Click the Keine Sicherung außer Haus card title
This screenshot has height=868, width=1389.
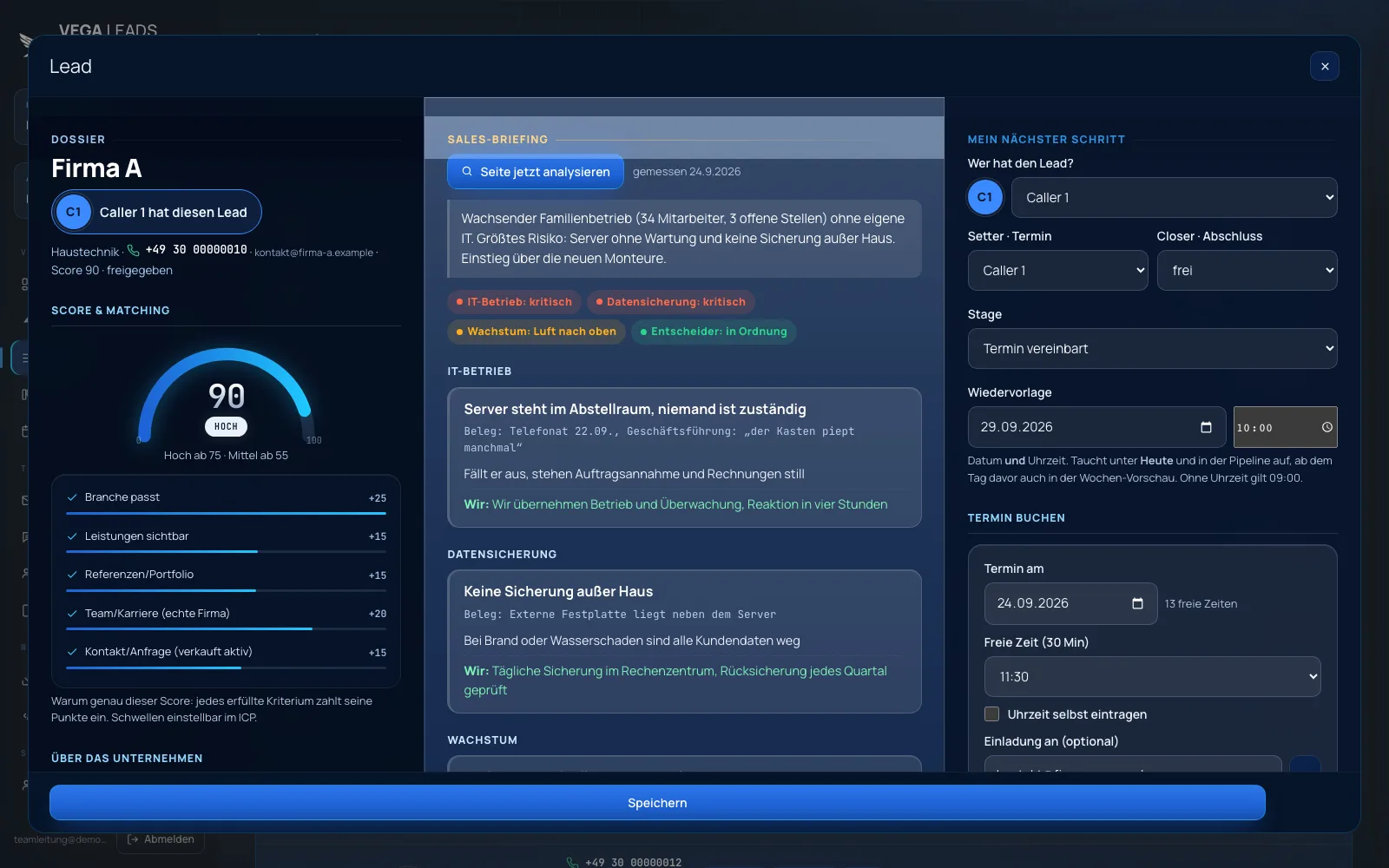(558, 591)
